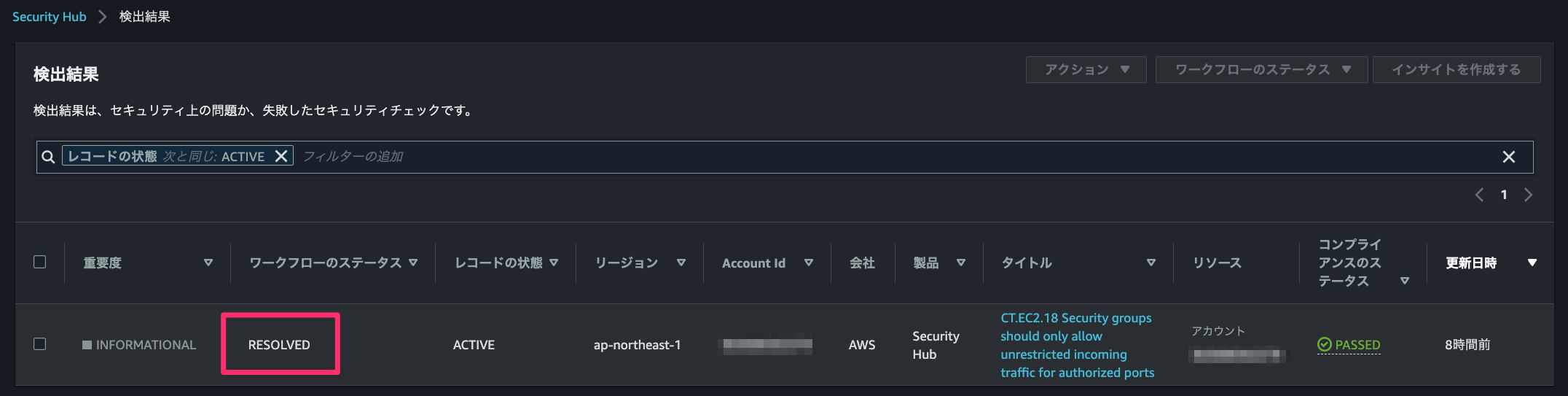The image size is (1568, 396).
Task: Open the アクション dropdown
Action: coord(1086,69)
